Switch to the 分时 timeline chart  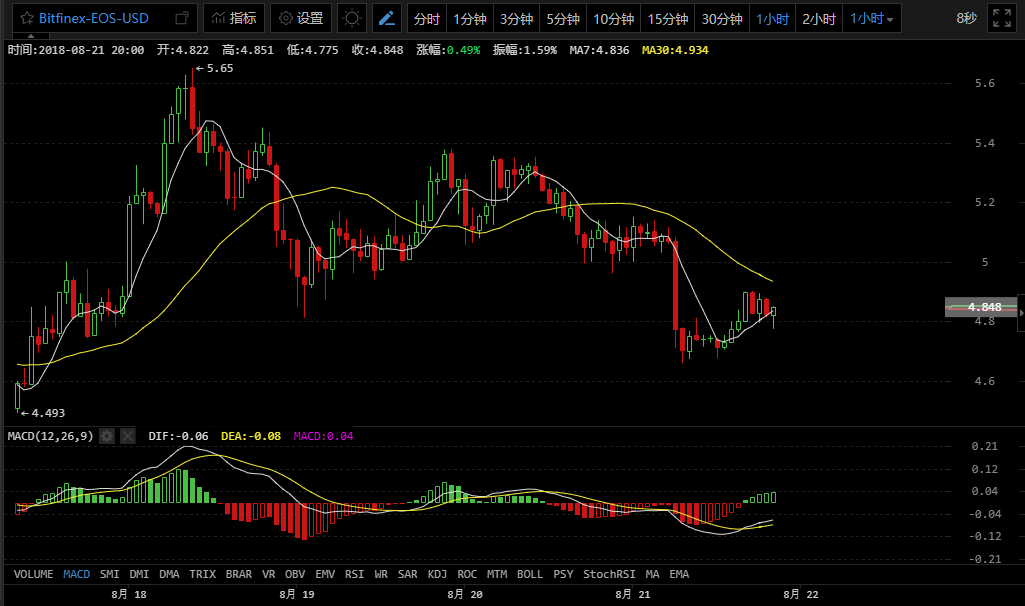pyautogui.click(x=427, y=19)
